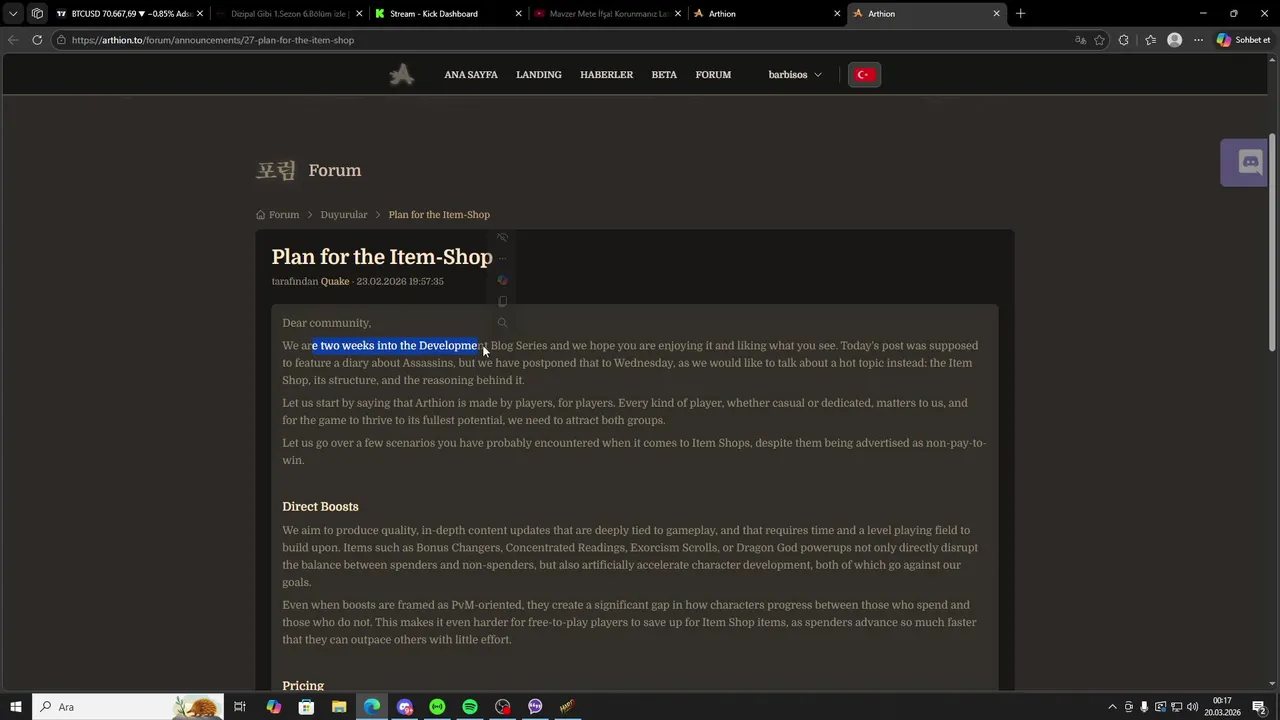This screenshot has width=1280, height=720.
Task: Open the author Quake's profile link
Action: (335, 282)
